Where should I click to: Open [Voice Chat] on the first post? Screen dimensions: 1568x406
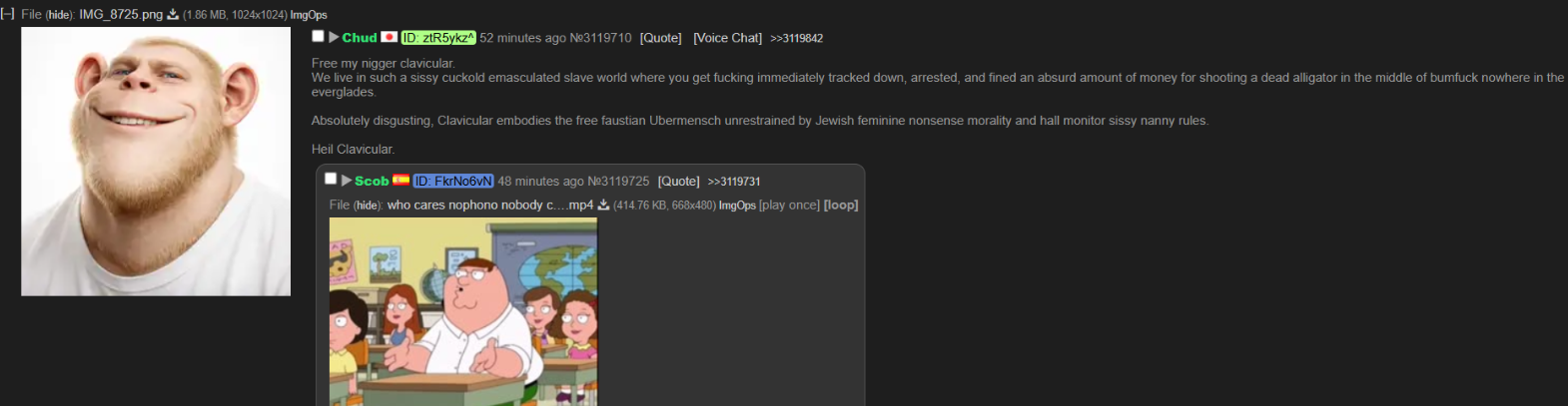pyautogui.click(x=727, y=38)
